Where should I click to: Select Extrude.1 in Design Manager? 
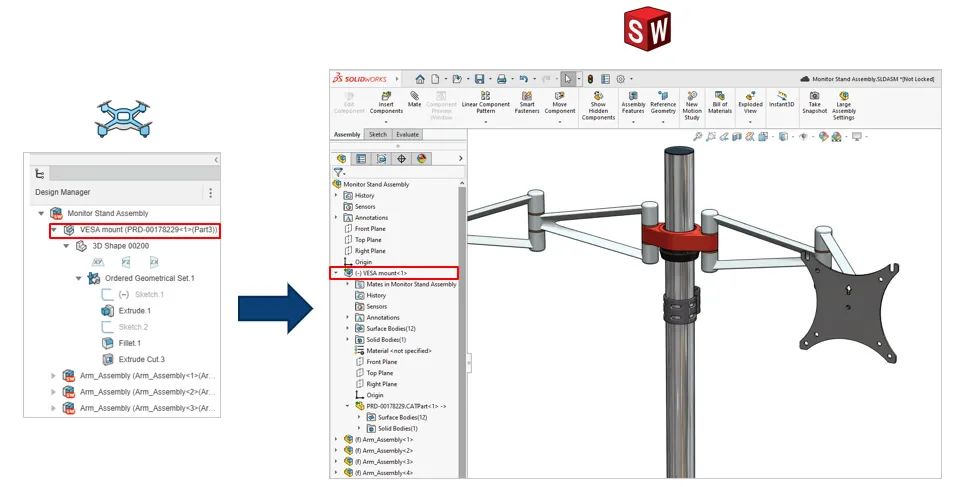tap(135, 310)
